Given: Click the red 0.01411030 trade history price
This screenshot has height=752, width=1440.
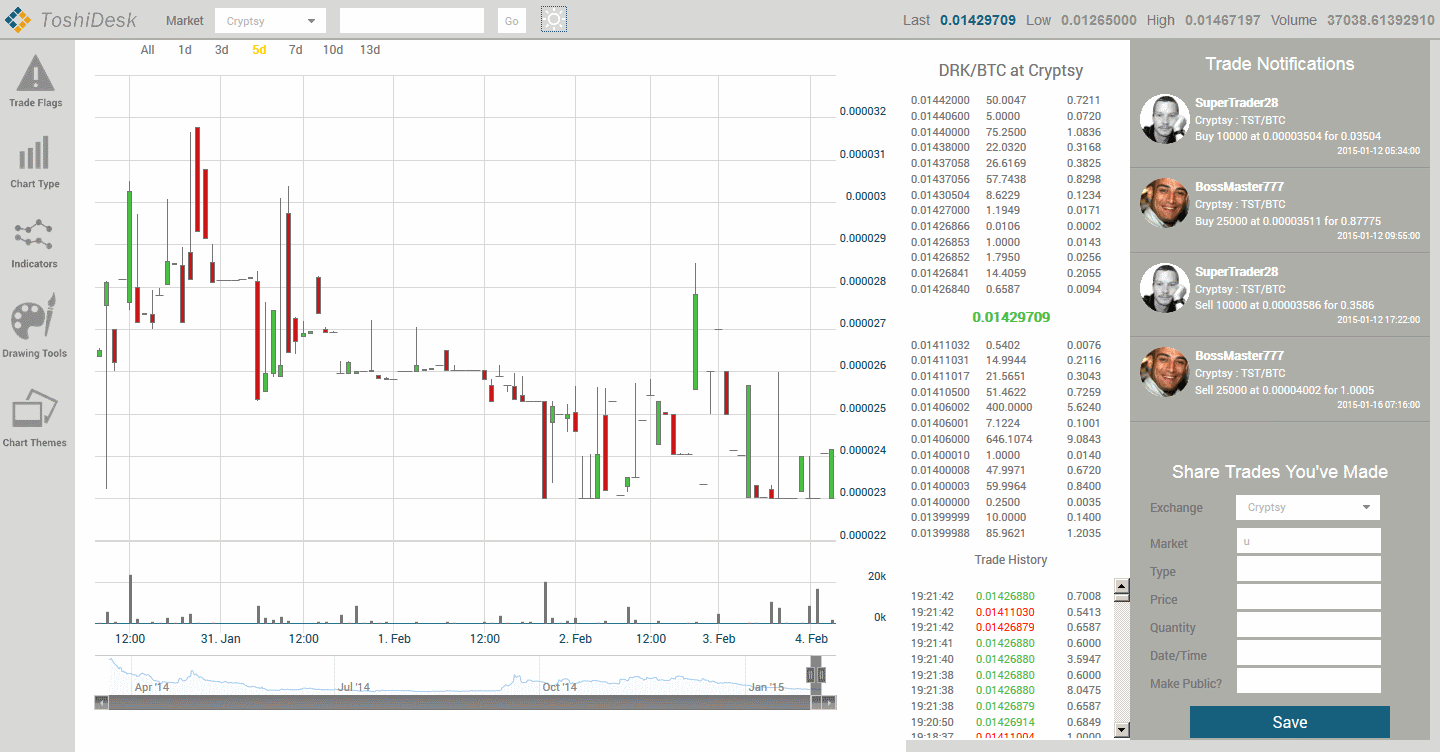Looking at the screenshot, I should 1005,612.
